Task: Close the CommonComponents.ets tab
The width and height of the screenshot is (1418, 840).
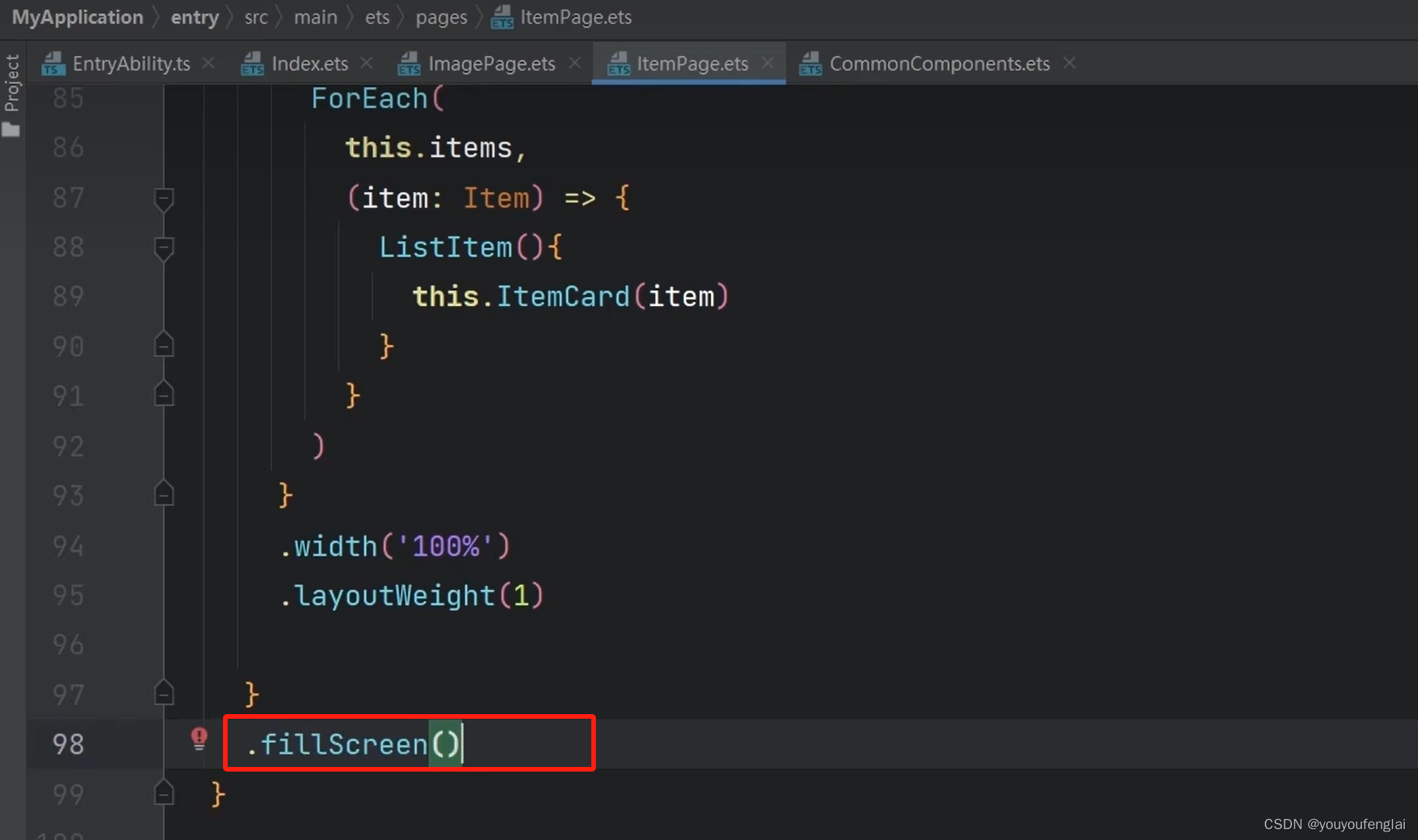Action: (1069, 63)
